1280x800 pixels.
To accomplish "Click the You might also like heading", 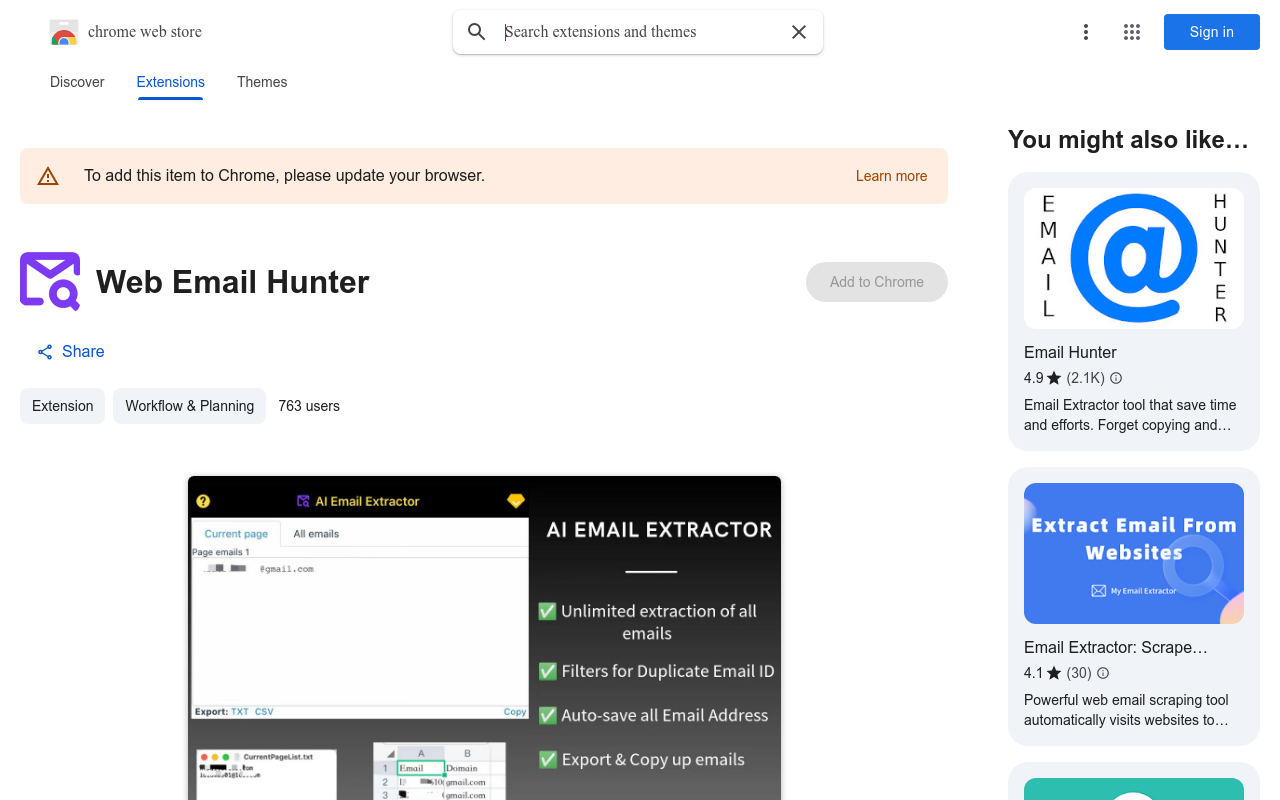I will click(1128, 140).
